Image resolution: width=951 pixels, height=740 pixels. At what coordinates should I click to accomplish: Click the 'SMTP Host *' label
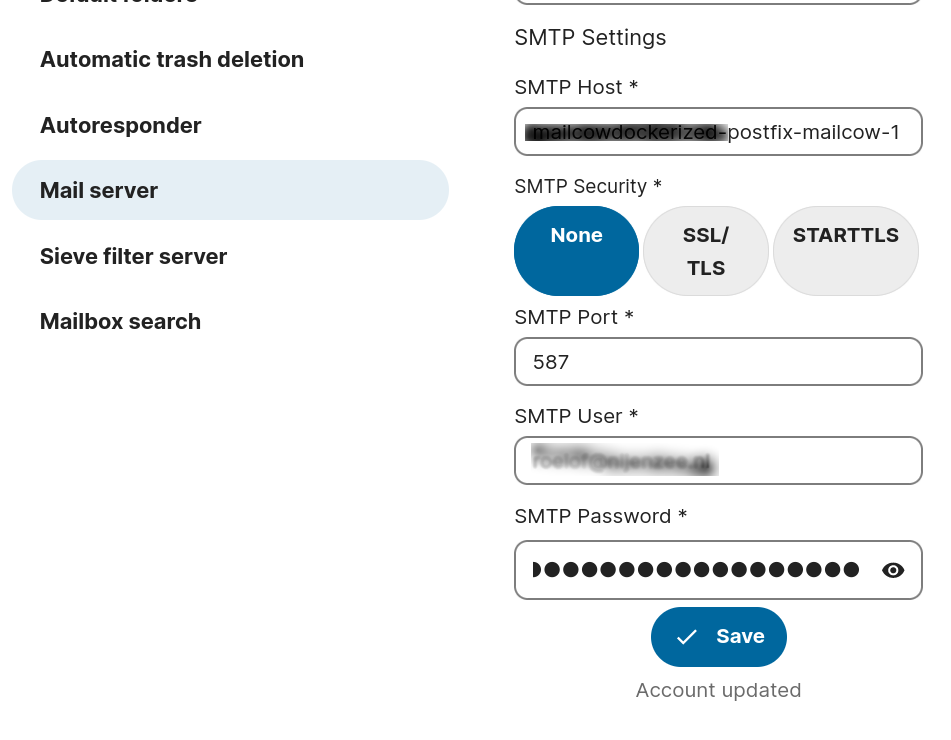tap(576, 87)
